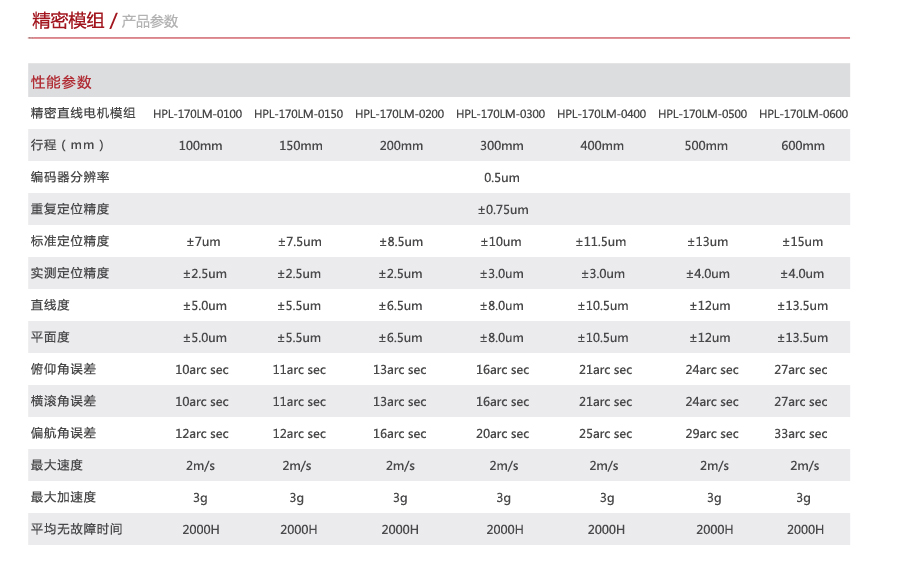The width and height of the screenshot is (899, 572).
Task: Click the ±11.5um standard accuracy value
Action: tap(601, 242)
